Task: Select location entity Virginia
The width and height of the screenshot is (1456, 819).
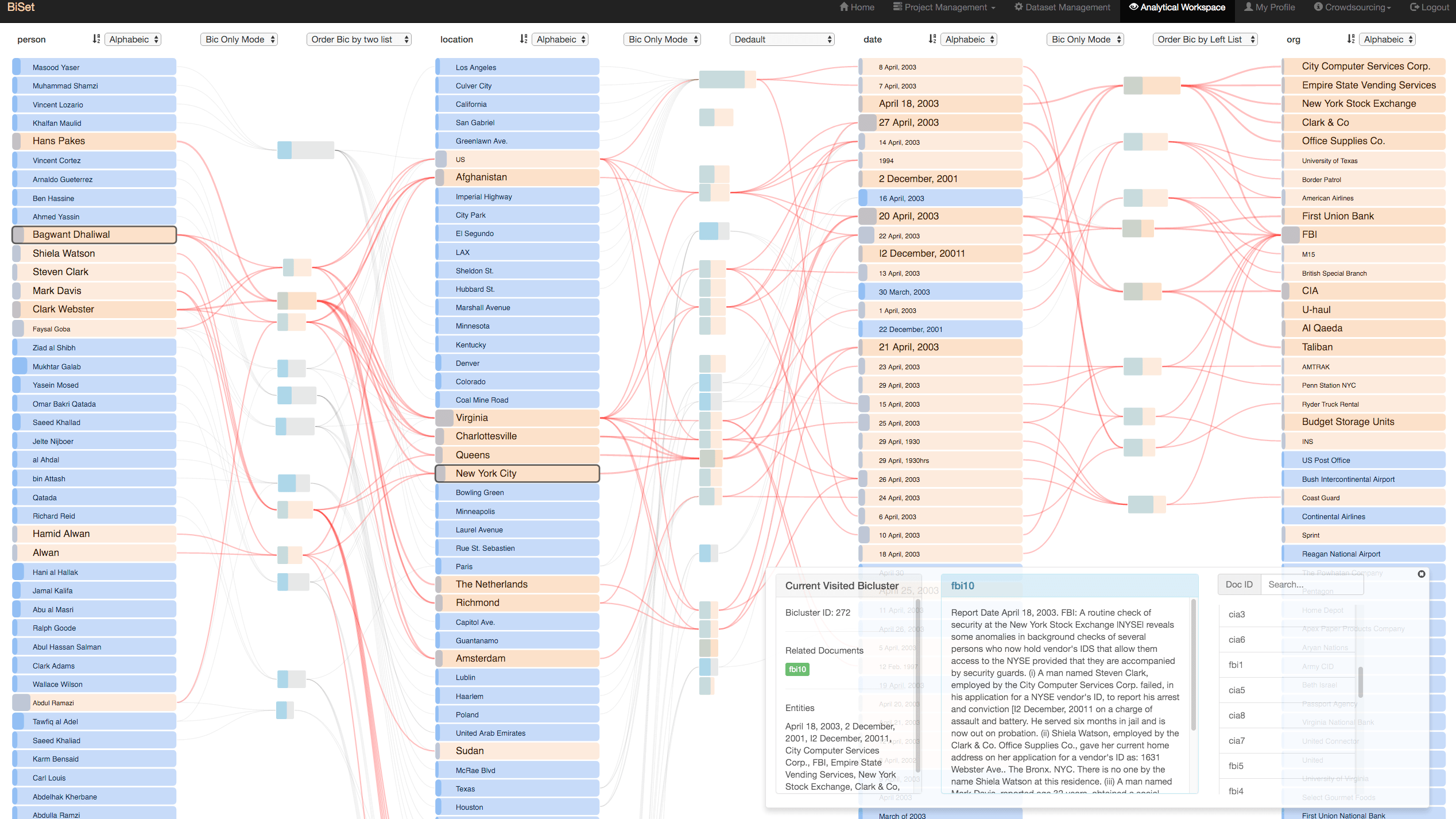Action: click(x=517, y=418)
